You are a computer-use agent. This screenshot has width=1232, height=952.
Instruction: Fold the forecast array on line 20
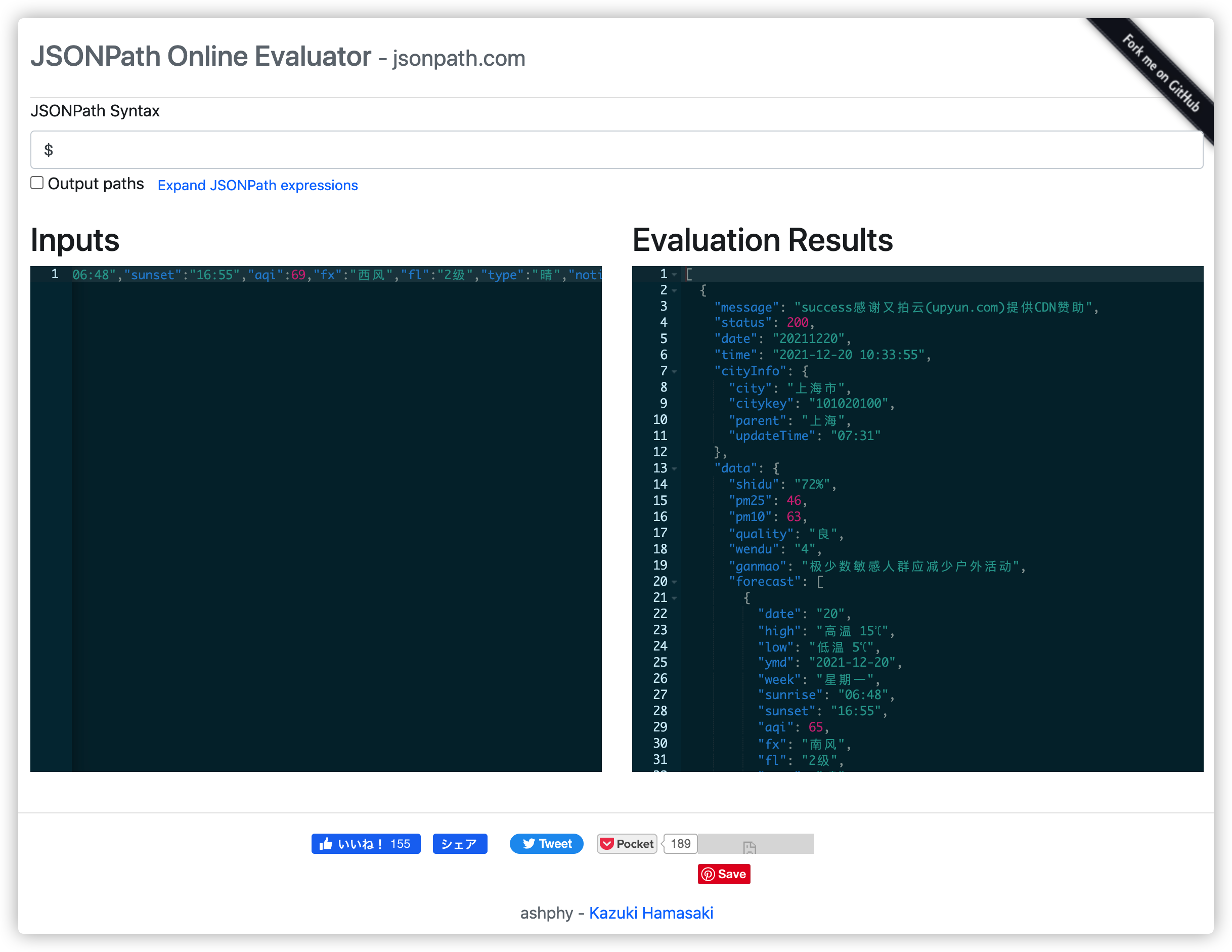click(x=674, y=582)
